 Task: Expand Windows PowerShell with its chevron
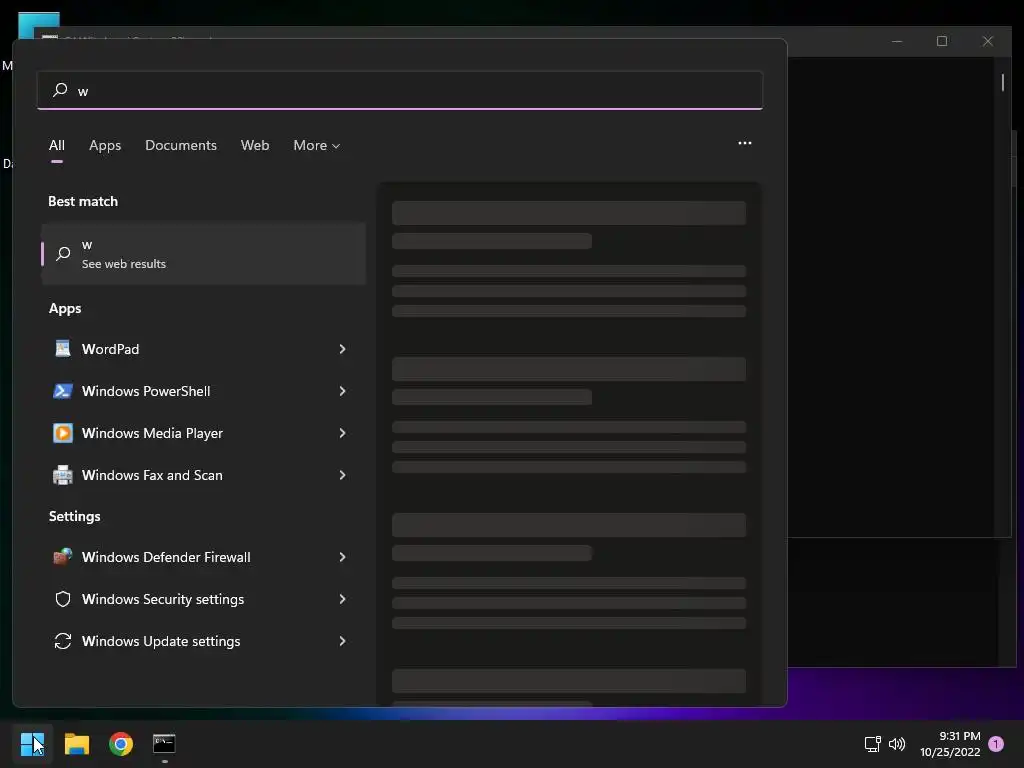pos(342,391)
